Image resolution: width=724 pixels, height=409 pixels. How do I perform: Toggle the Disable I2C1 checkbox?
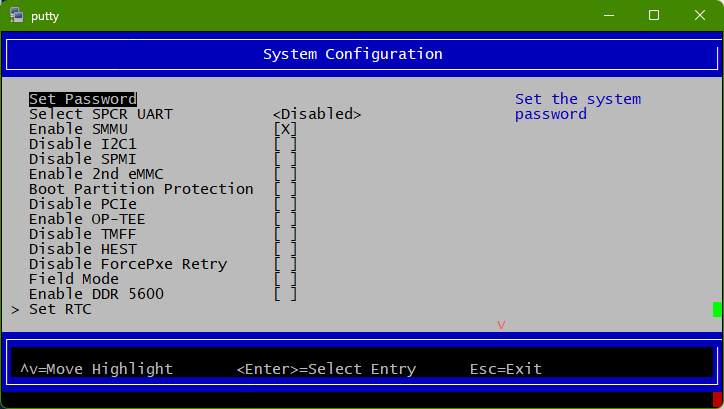tap(285, 144)
